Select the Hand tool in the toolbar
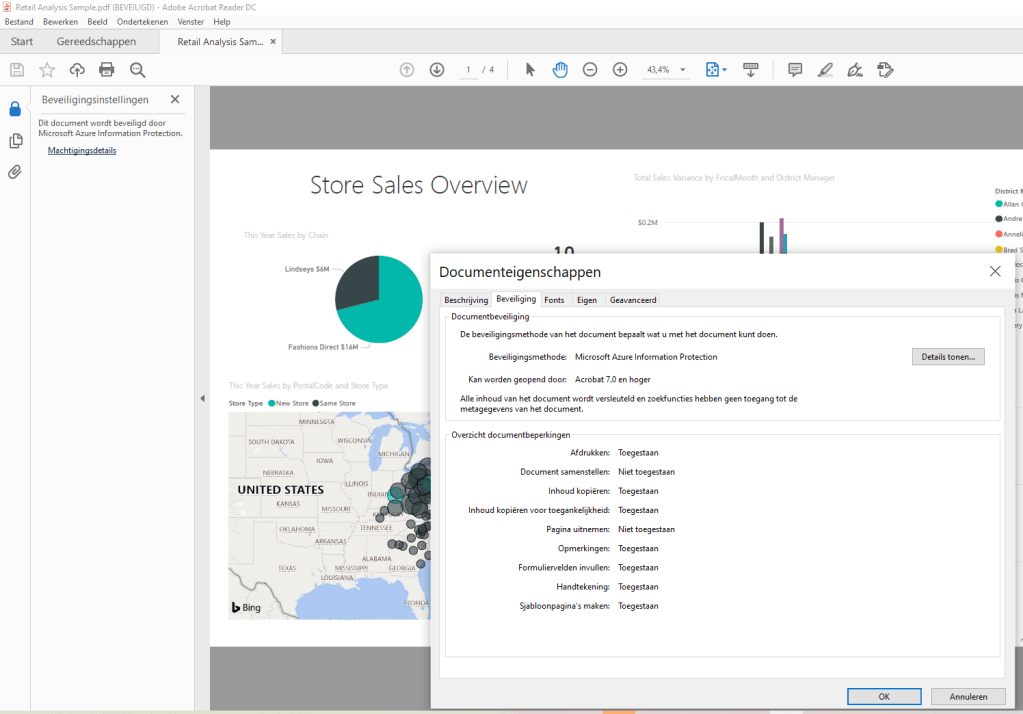 click(559, 69)
